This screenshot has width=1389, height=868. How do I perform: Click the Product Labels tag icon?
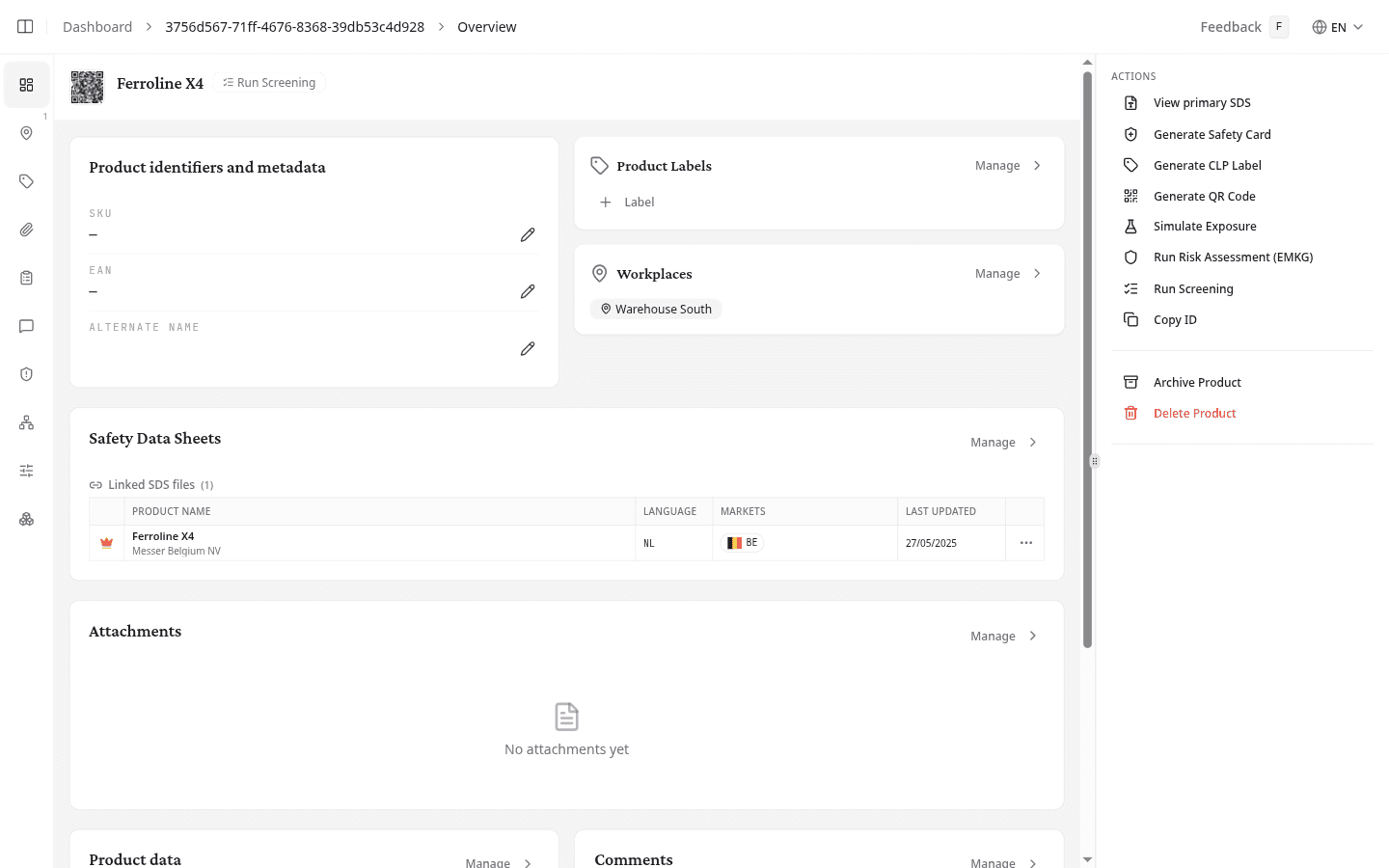(x=599, y=166)
